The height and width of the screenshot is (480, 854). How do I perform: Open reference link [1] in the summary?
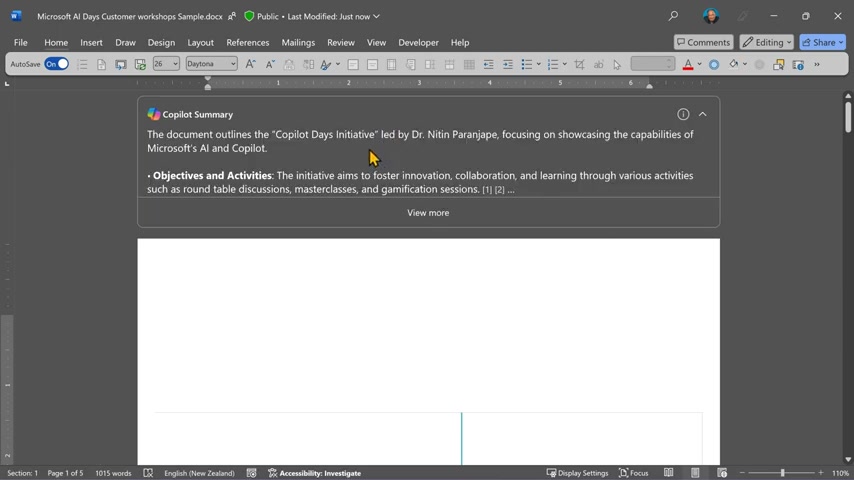point(487,190)
